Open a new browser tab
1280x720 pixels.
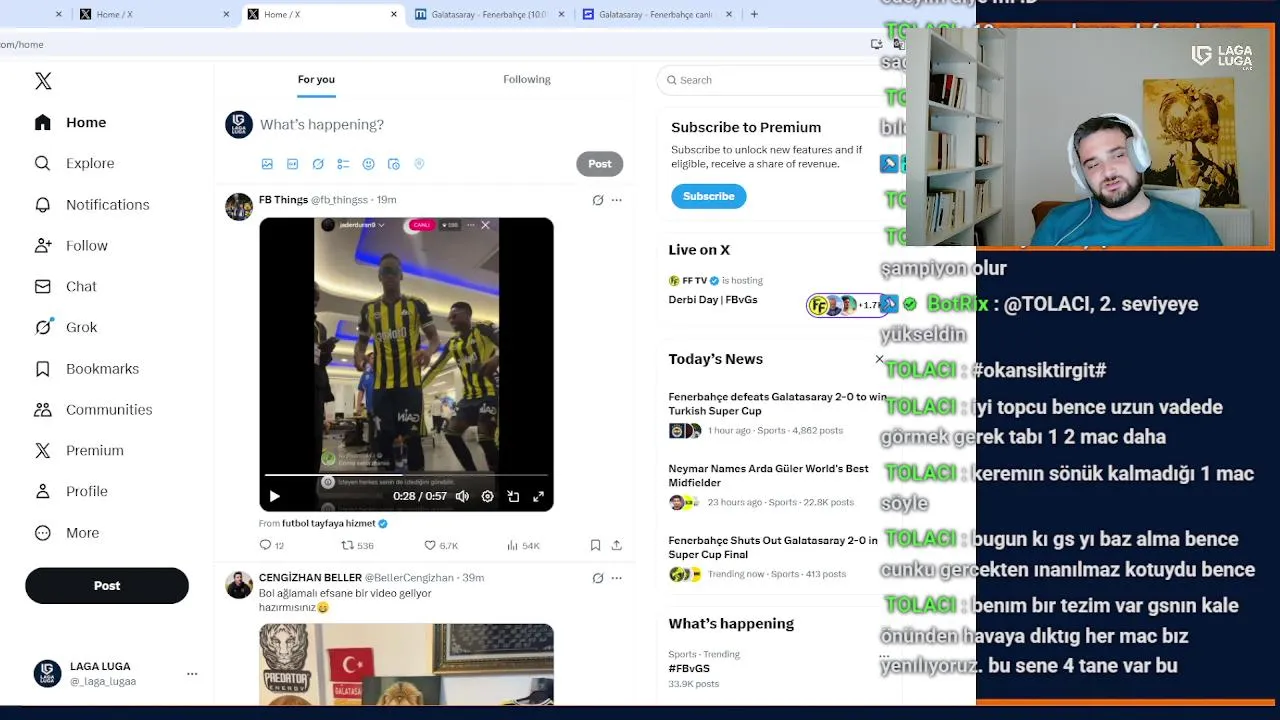pyautogui.click(x=754, y=14)
